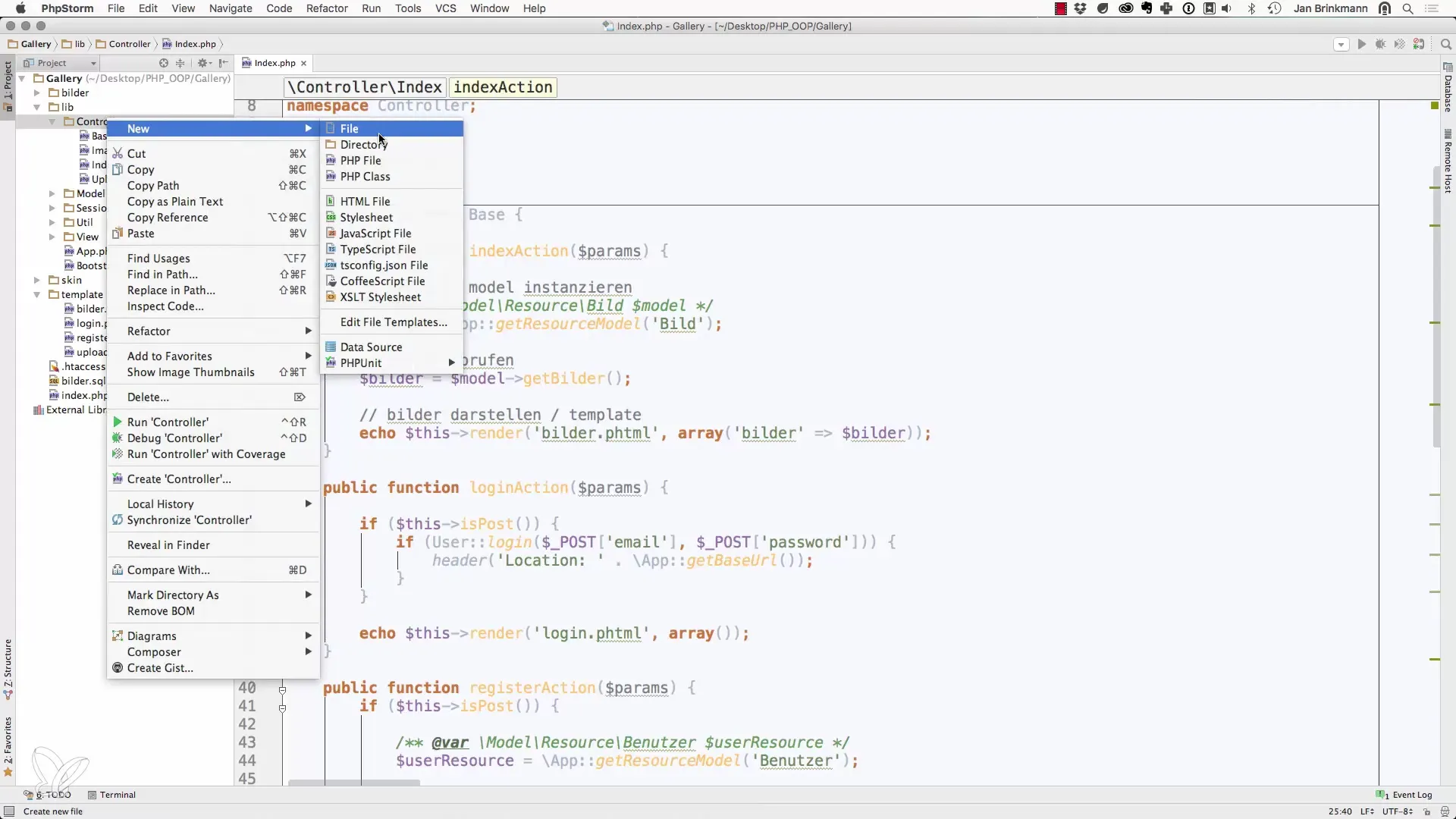Expand the bilder folder
Image resolution: width=1456 pixels, height=819 pixels.
pyautogui.click(x=37, y=93)
